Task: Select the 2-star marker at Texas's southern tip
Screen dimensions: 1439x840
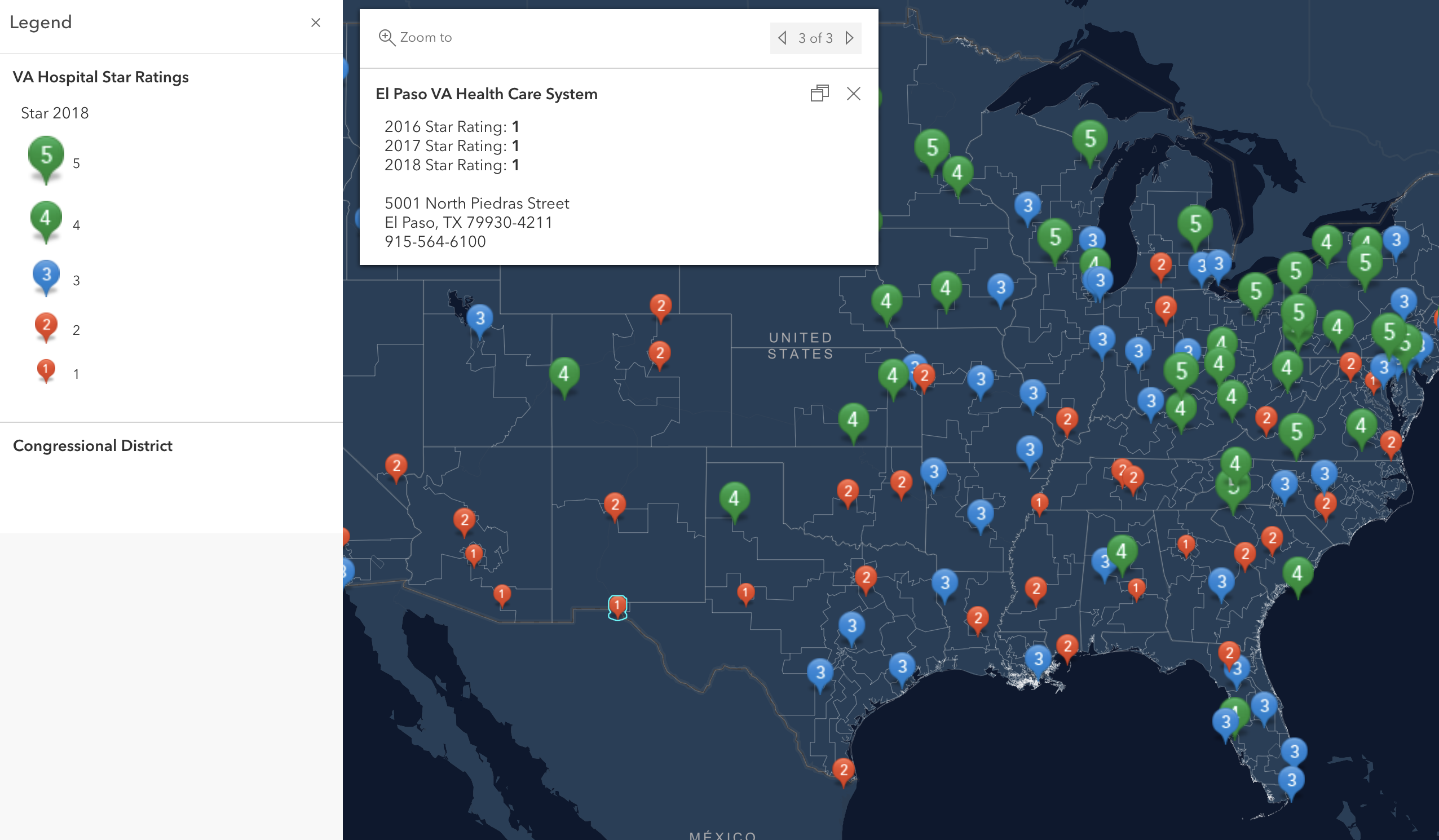Action: 844,771
